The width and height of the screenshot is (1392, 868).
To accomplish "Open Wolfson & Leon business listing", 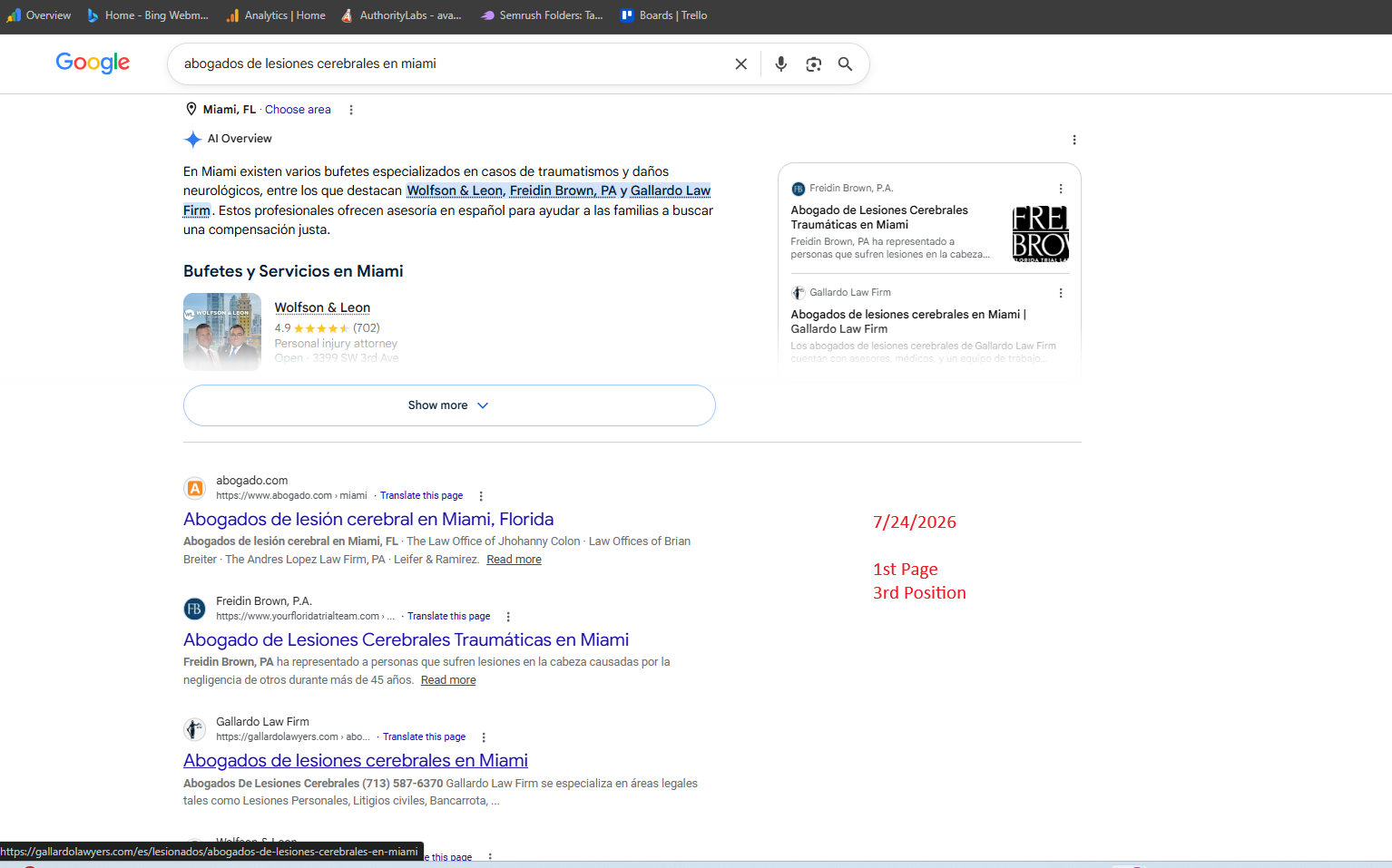I will 322,307.
